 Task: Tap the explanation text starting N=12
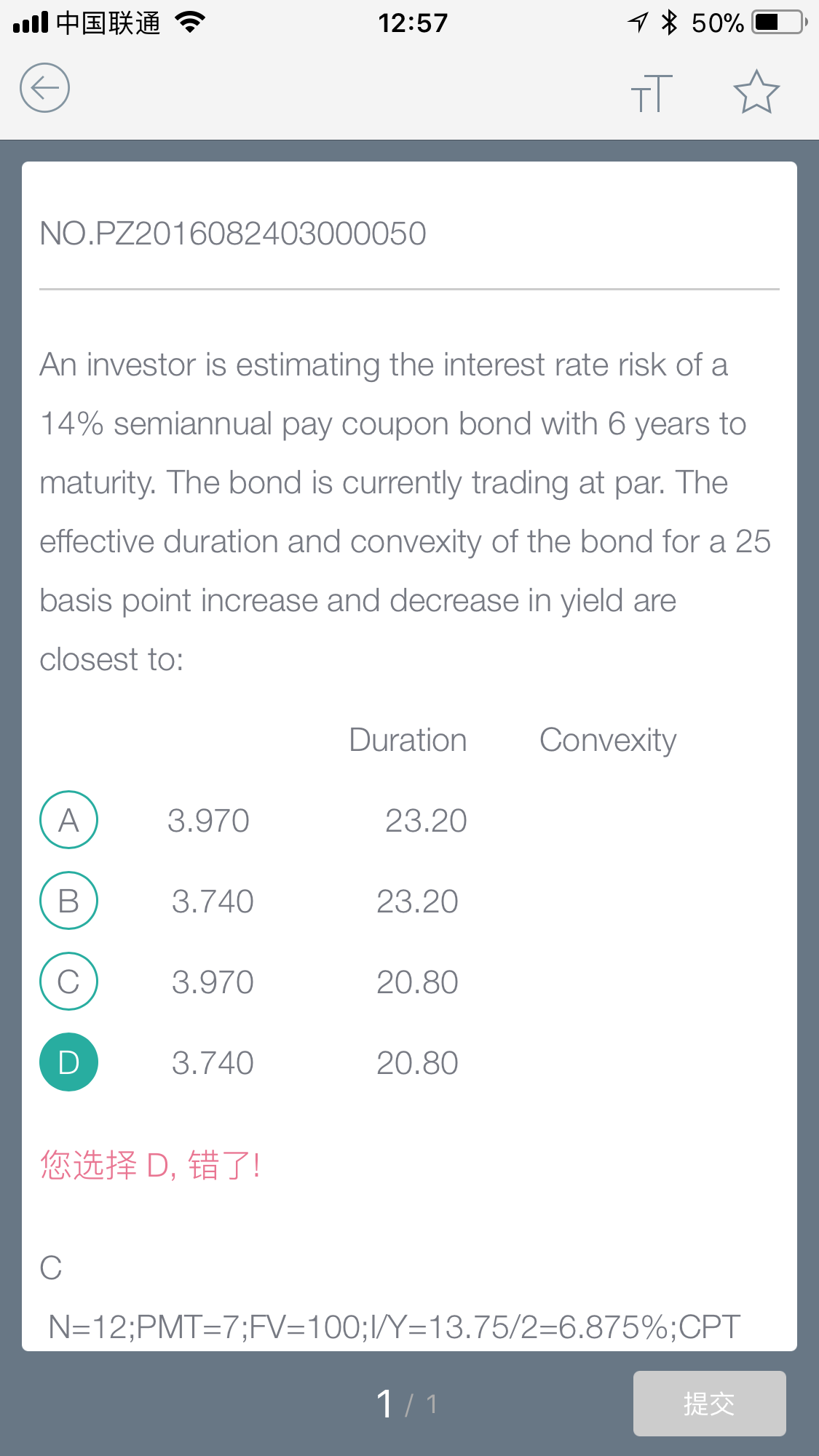[x=394, y=1327]
